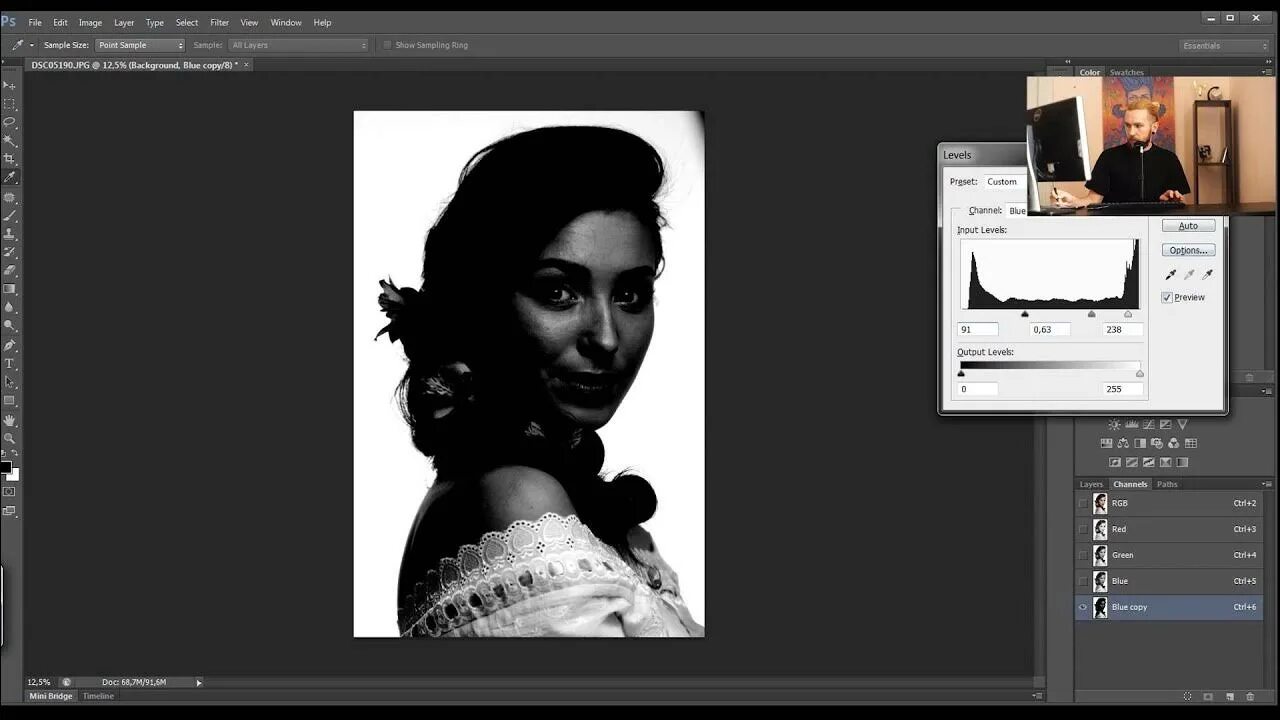
Task: Open the Preset dropdown in Levels
Action: coord(1003,182)
